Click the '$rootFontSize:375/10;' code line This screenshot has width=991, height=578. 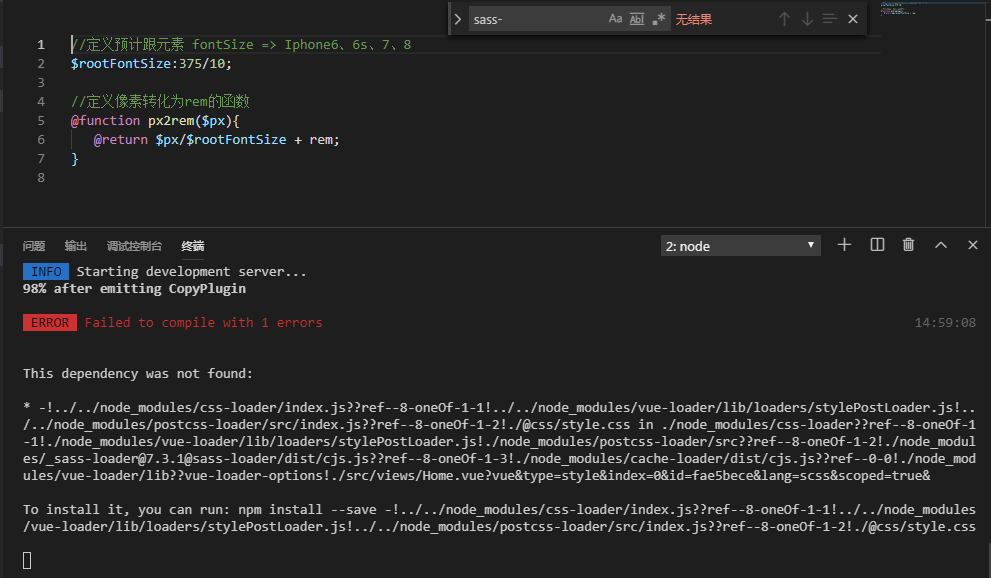(151, 63)
